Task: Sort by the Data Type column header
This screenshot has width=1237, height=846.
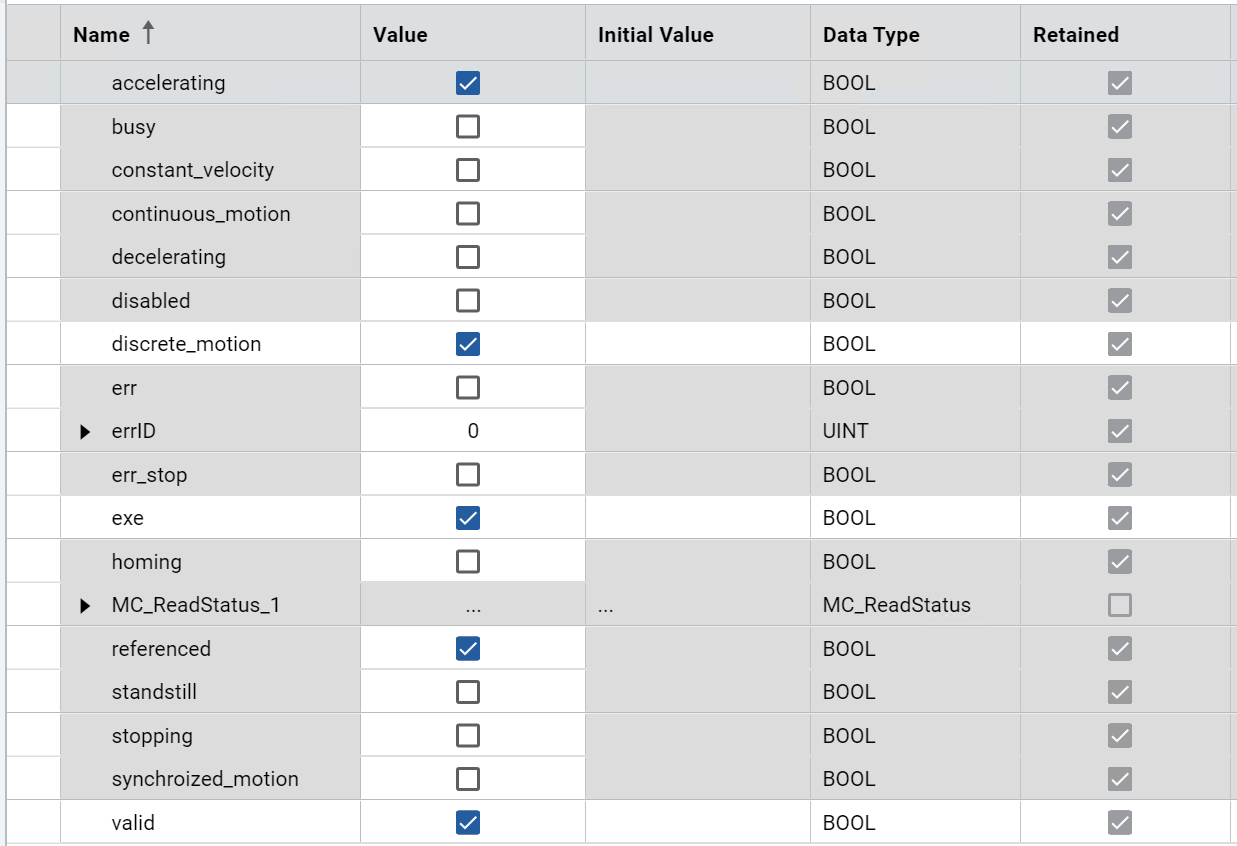Action: (x=871, y=35)
